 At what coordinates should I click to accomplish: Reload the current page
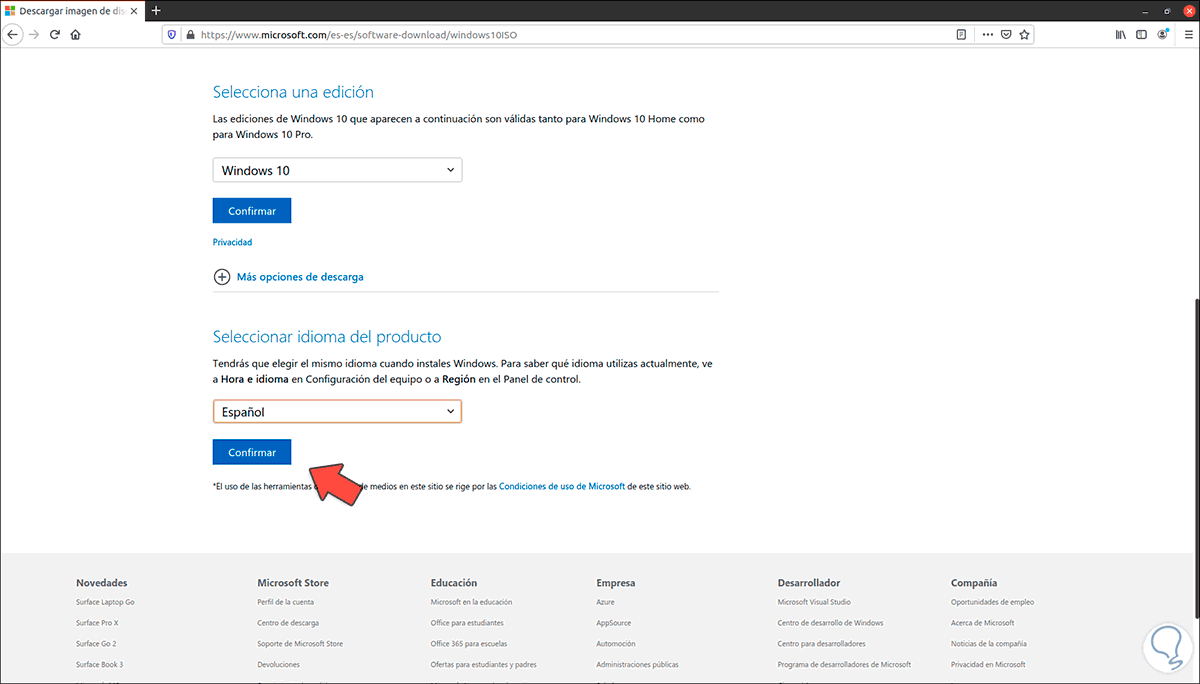coord(55,33)
